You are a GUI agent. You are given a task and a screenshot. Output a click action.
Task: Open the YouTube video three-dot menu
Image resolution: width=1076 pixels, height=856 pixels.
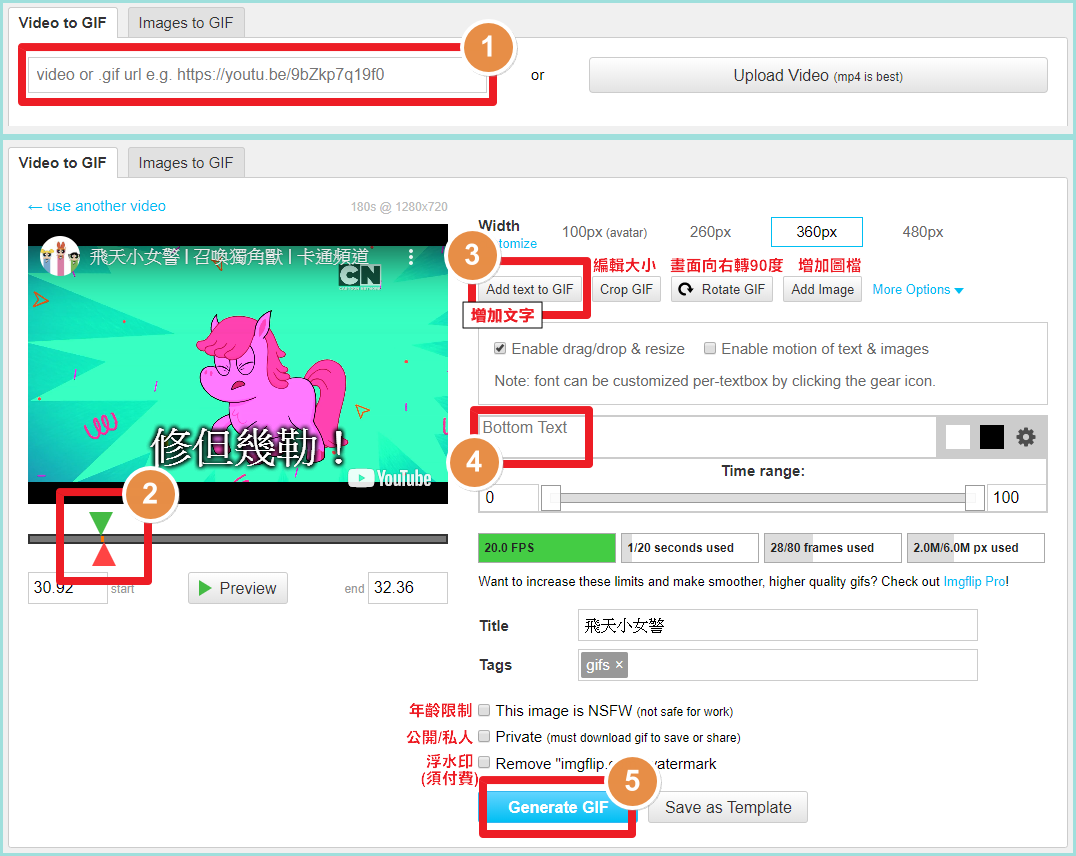410,257
